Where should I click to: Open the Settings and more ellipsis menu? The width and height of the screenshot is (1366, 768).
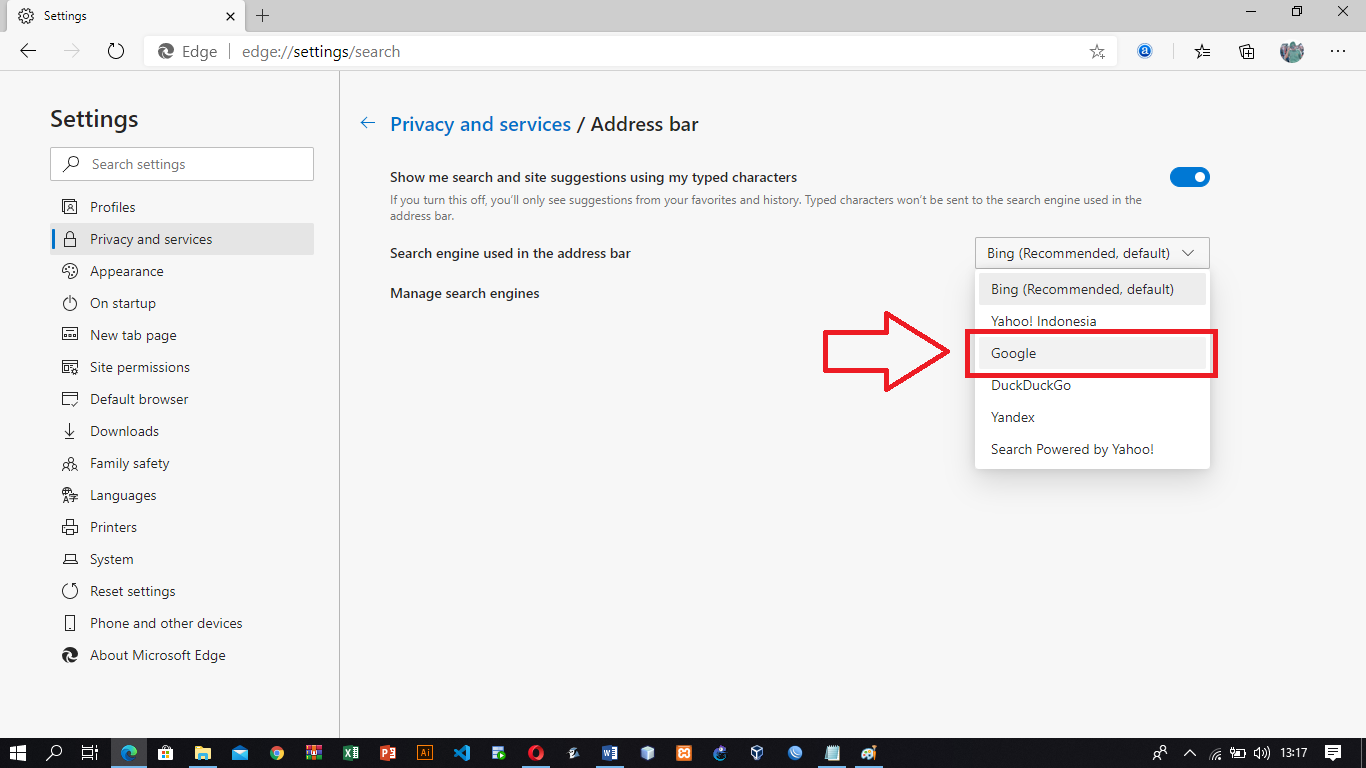click(1338, 51)
